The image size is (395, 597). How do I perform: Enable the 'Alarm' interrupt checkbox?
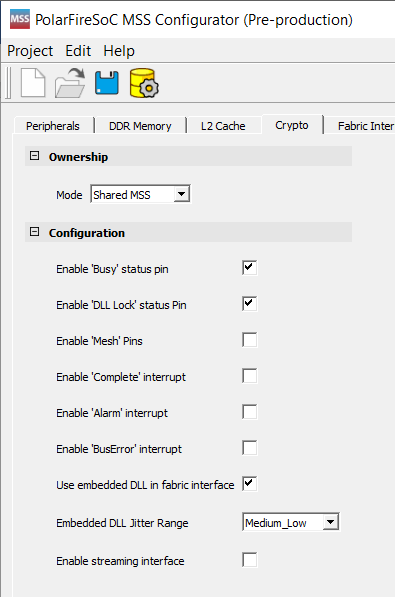click(x=249, y=412)
